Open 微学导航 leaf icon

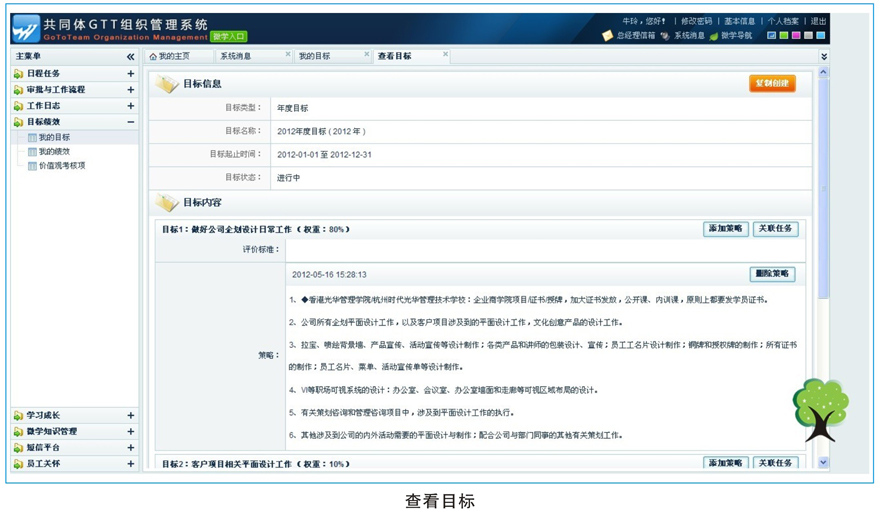coord(713,36)
